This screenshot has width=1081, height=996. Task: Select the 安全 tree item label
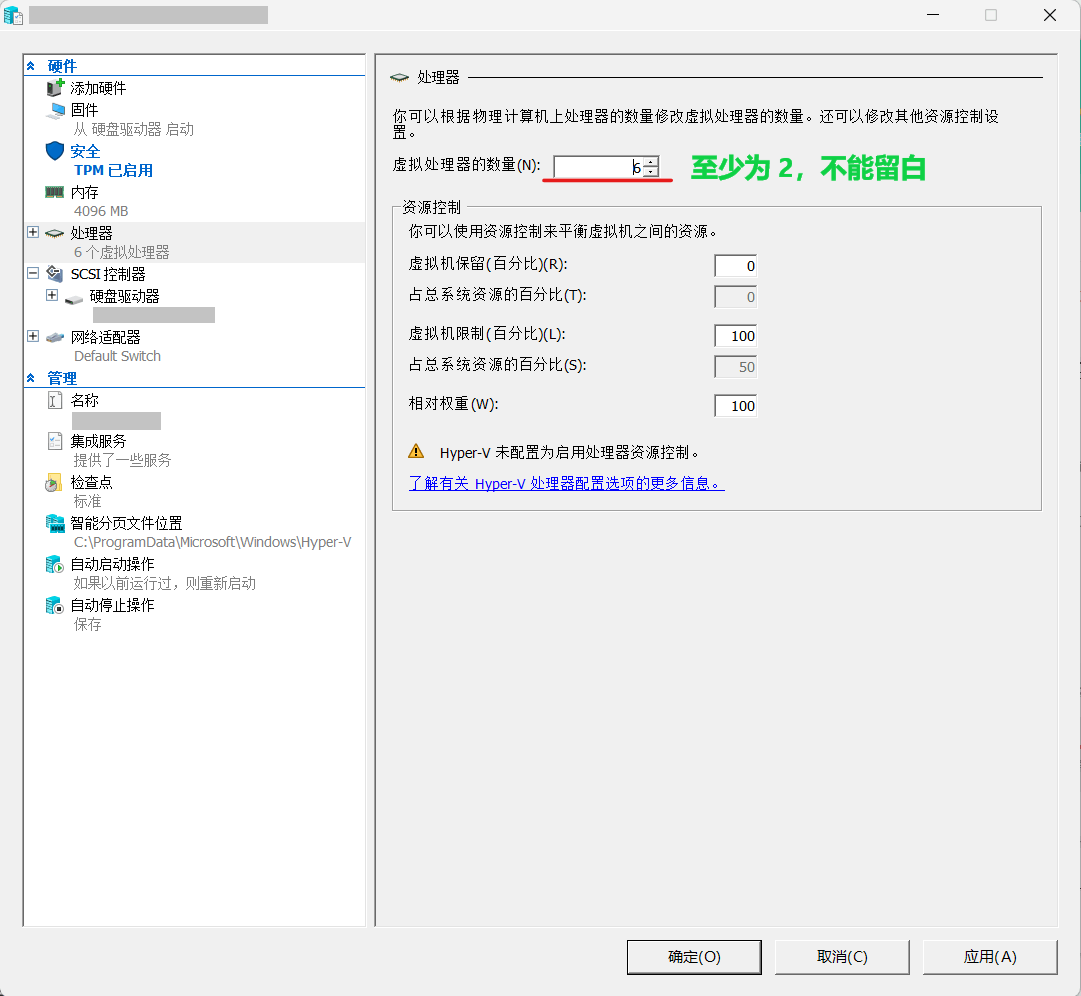click(x=85, y=151)
